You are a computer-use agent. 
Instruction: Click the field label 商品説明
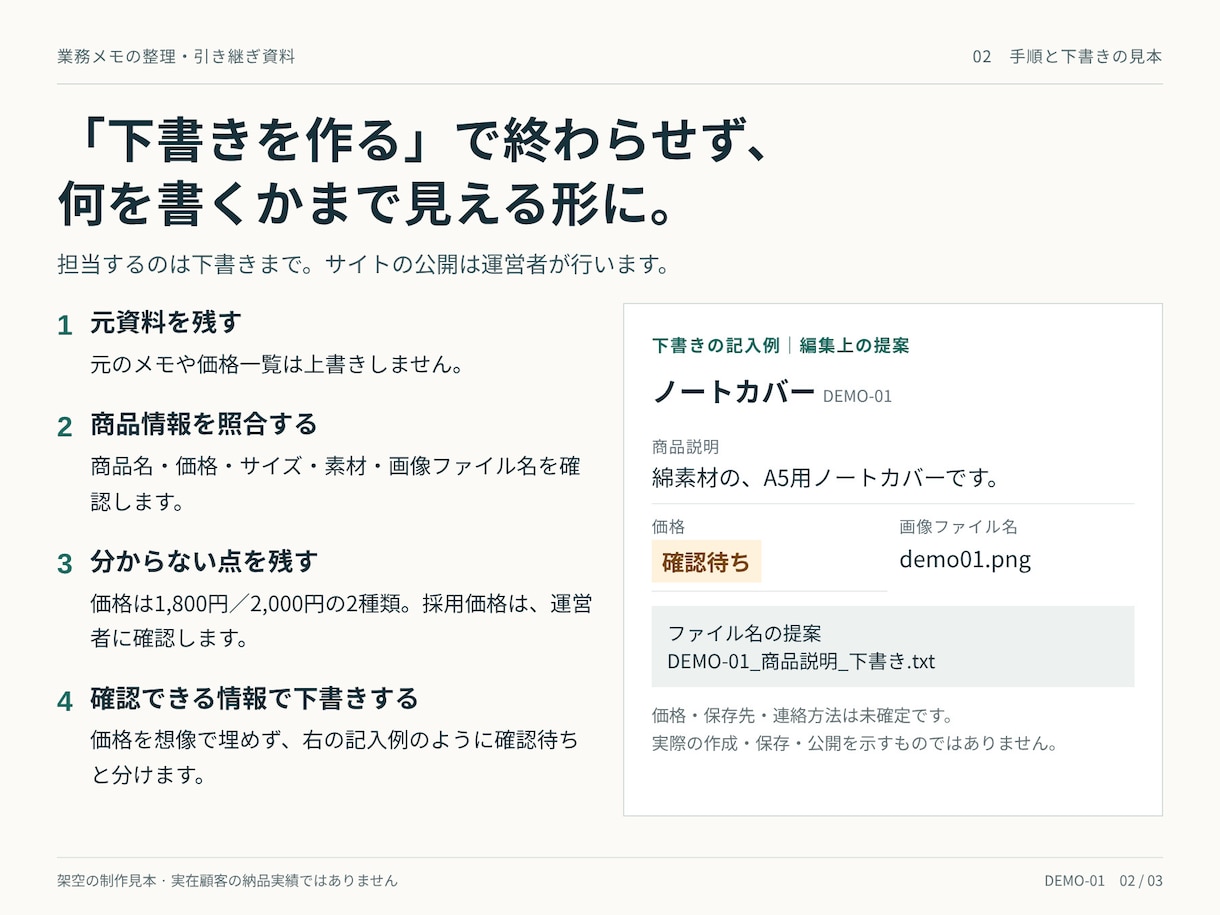click(685, 447)
